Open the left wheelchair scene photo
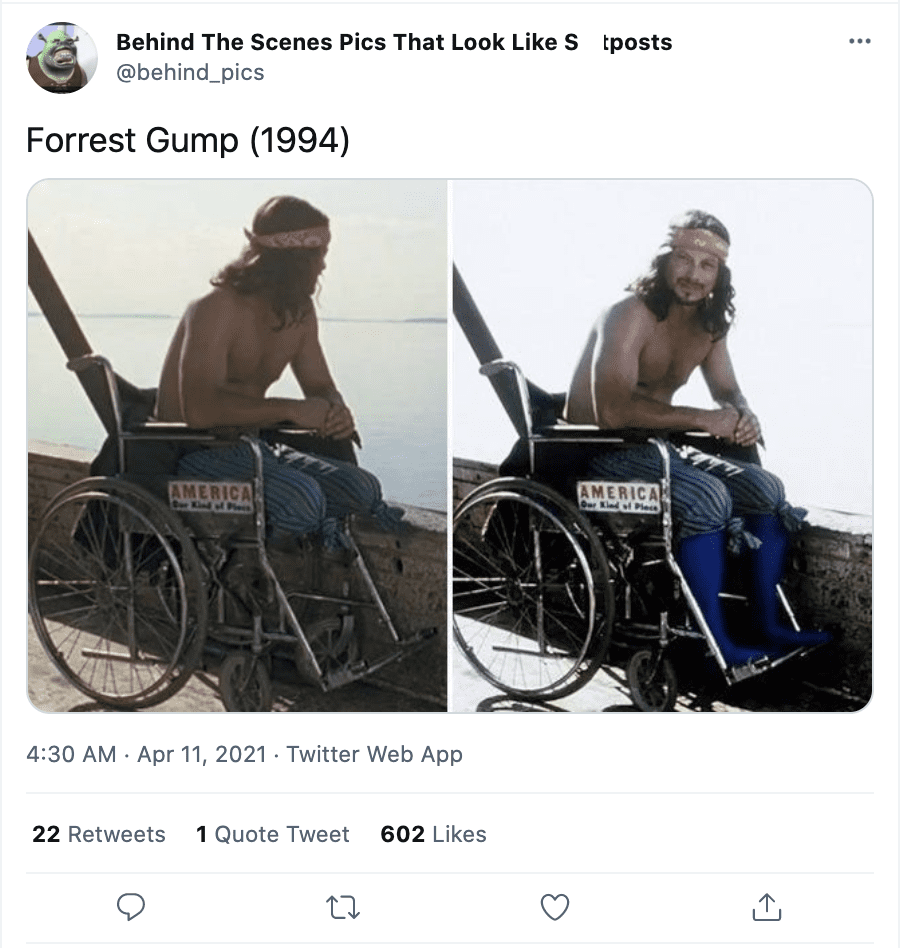 237,446
